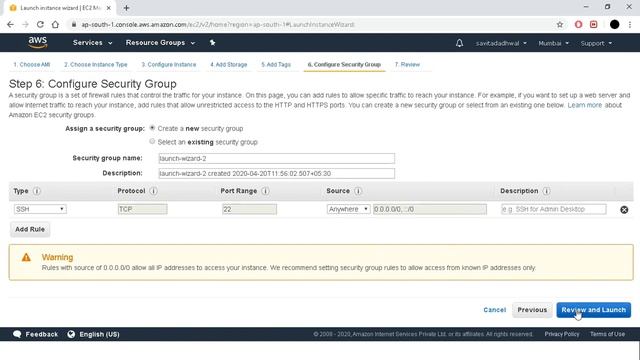Open the Mumbai region dropdown
This screenshot has width=640, height=360.
(x=553, y=43)
